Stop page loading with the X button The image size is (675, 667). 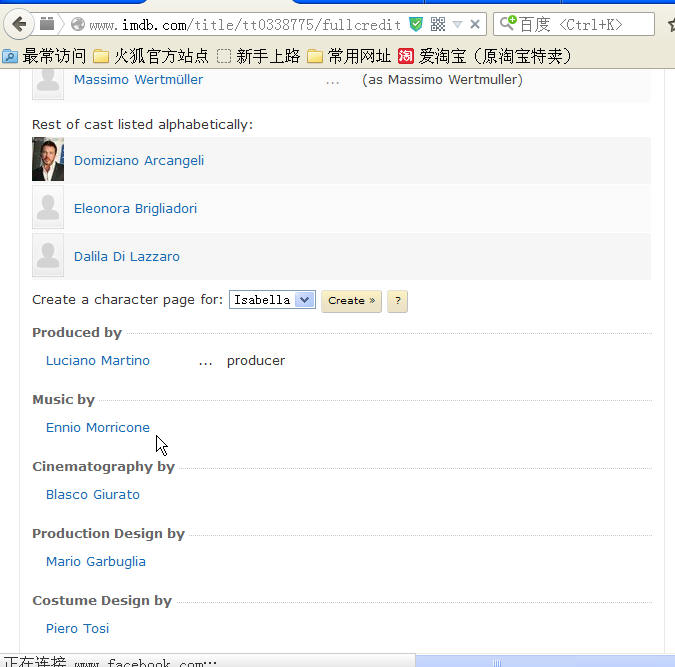(x=475, y=24)
